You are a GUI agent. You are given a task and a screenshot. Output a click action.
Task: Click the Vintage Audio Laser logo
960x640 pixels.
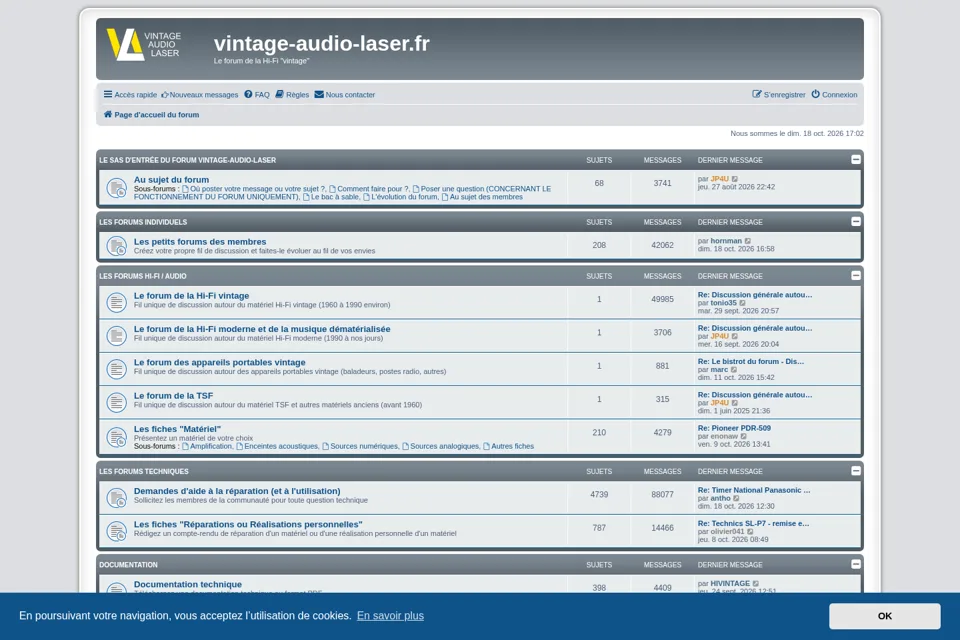pyautogui.click(x=144, y=45)
